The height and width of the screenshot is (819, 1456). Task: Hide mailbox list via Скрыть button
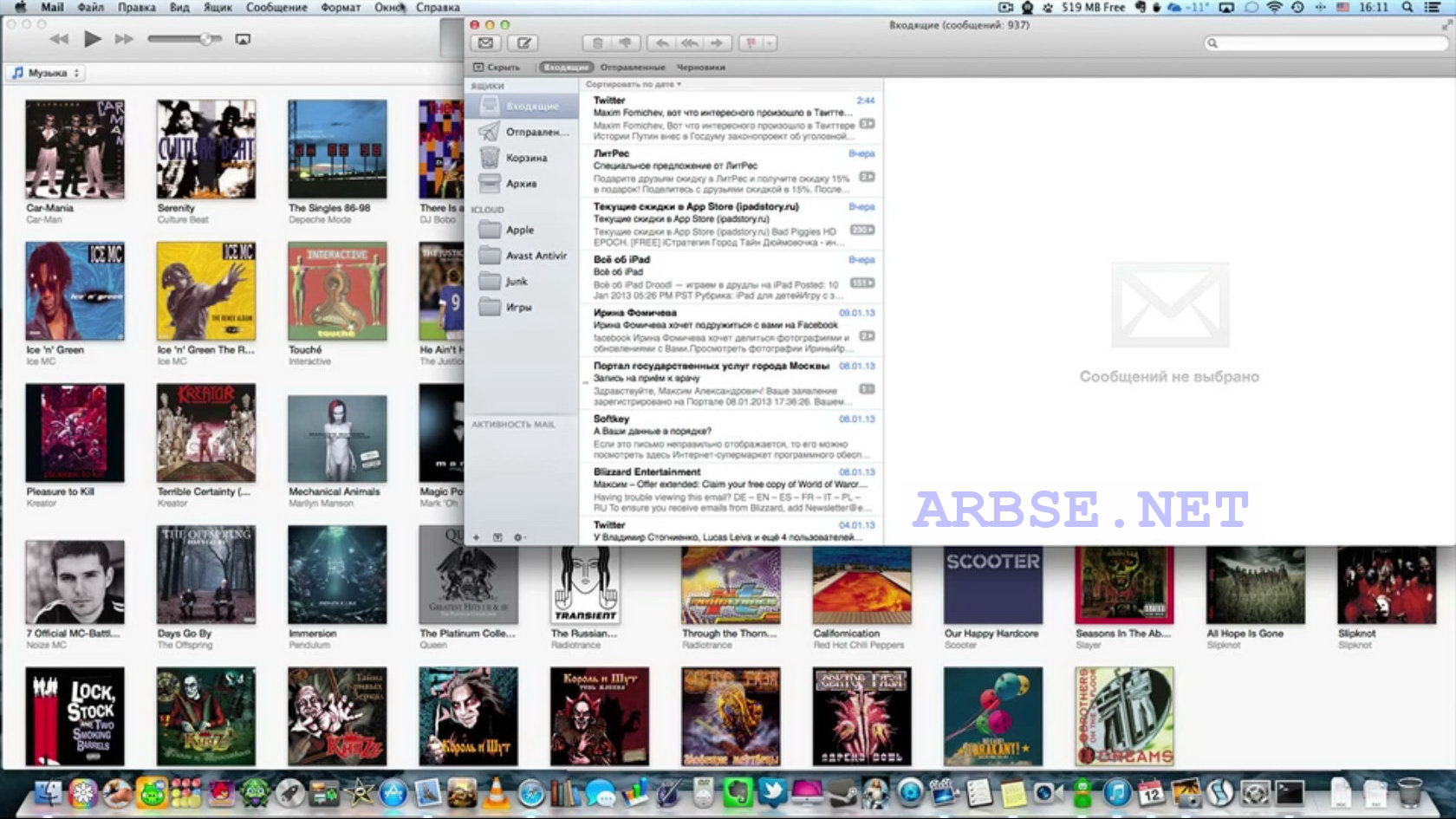497,67
